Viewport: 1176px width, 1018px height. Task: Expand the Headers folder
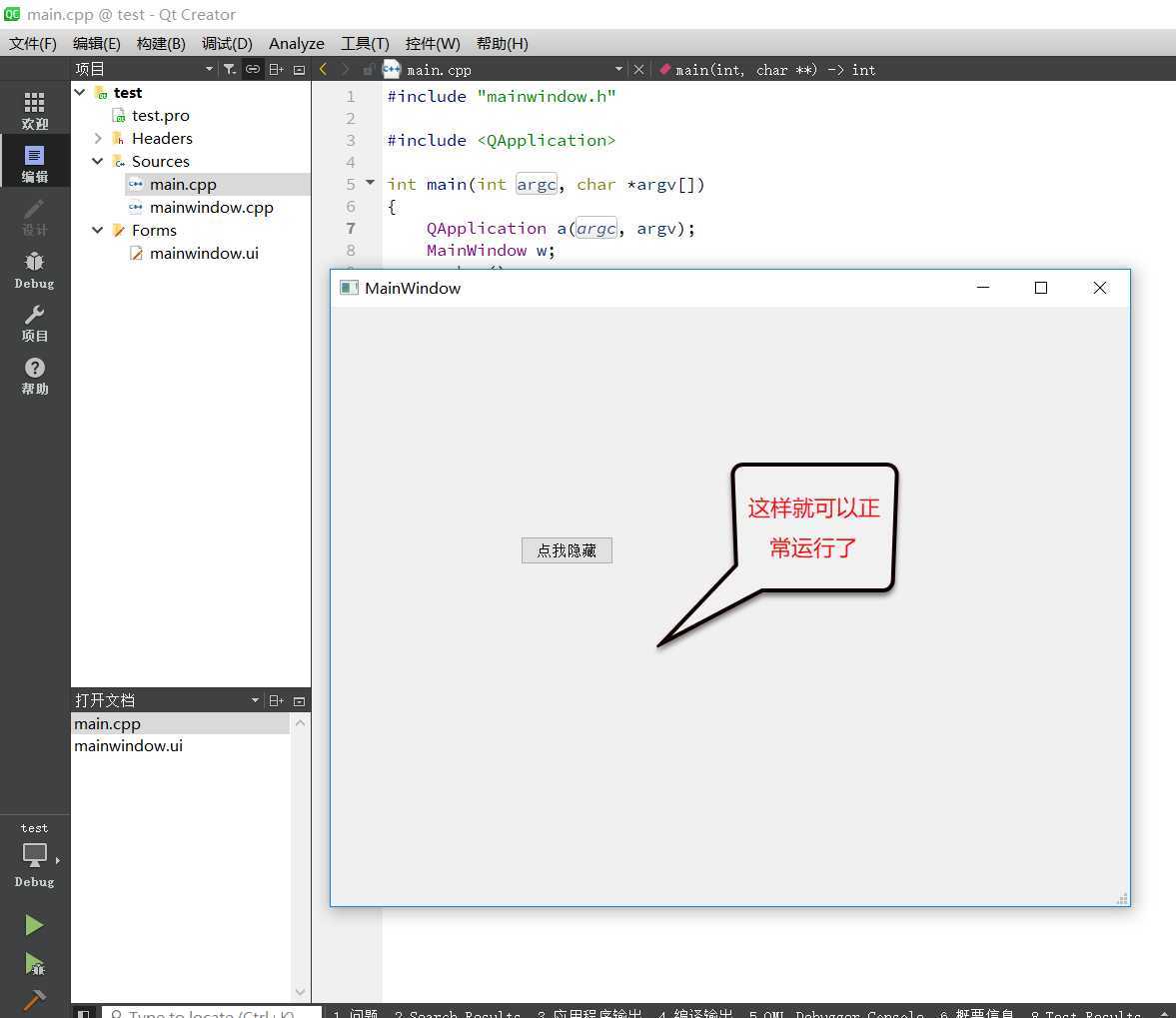(x=98, y=138)
